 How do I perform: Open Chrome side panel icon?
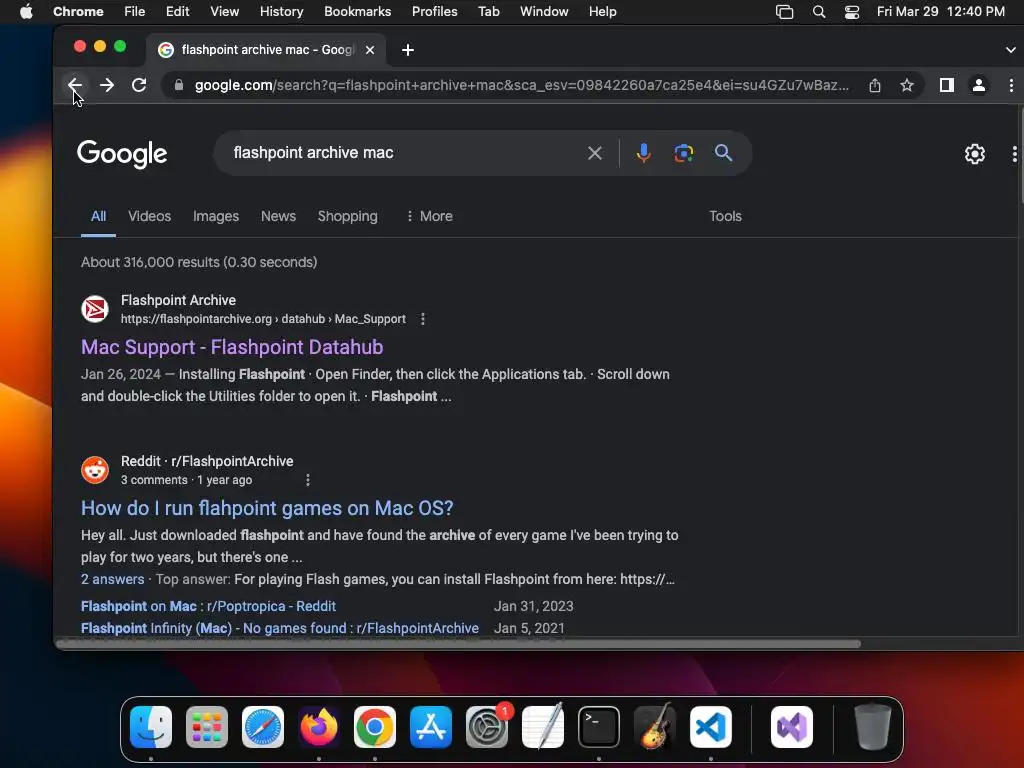(946, 86)
